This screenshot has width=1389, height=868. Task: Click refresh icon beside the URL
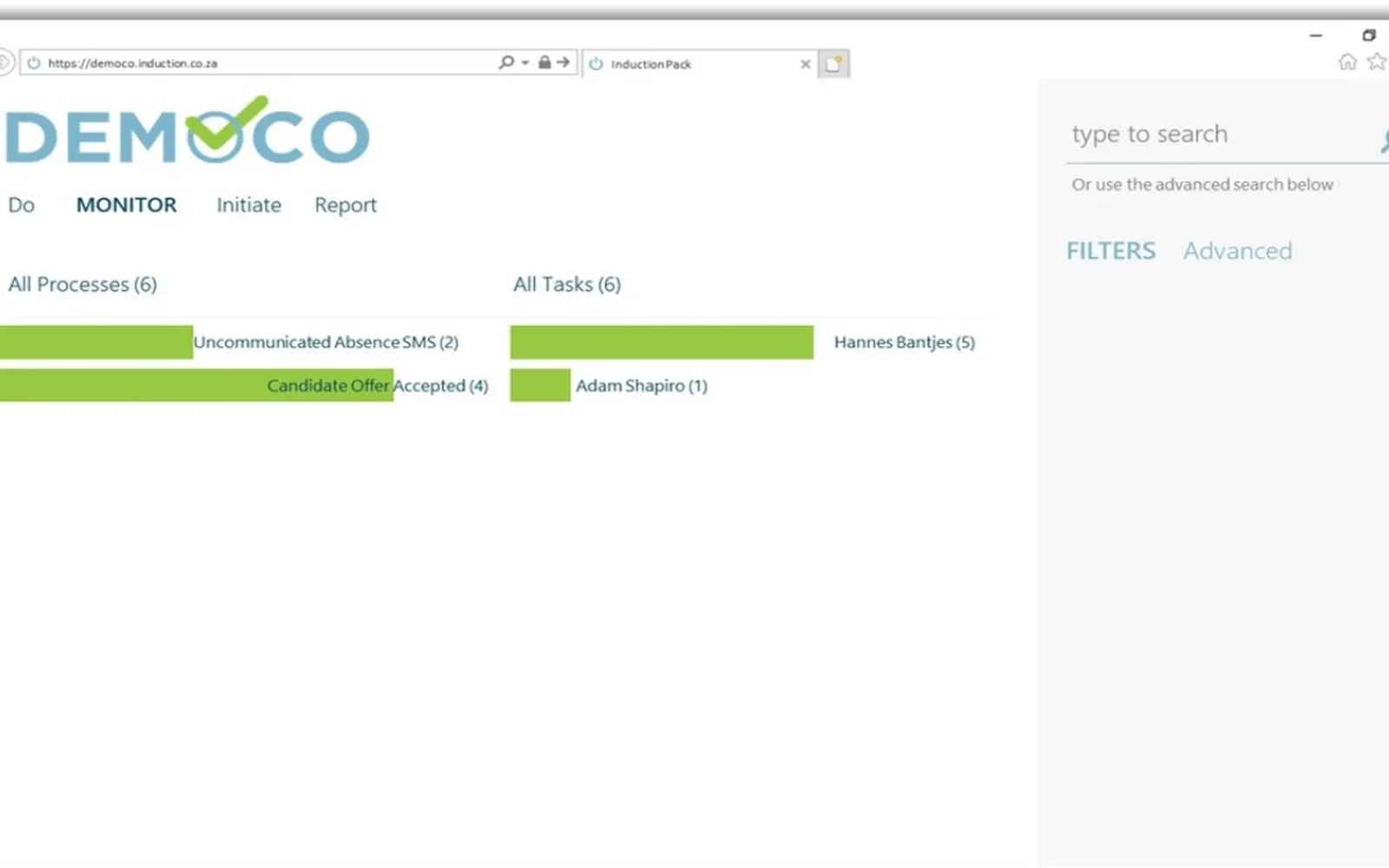34,62
